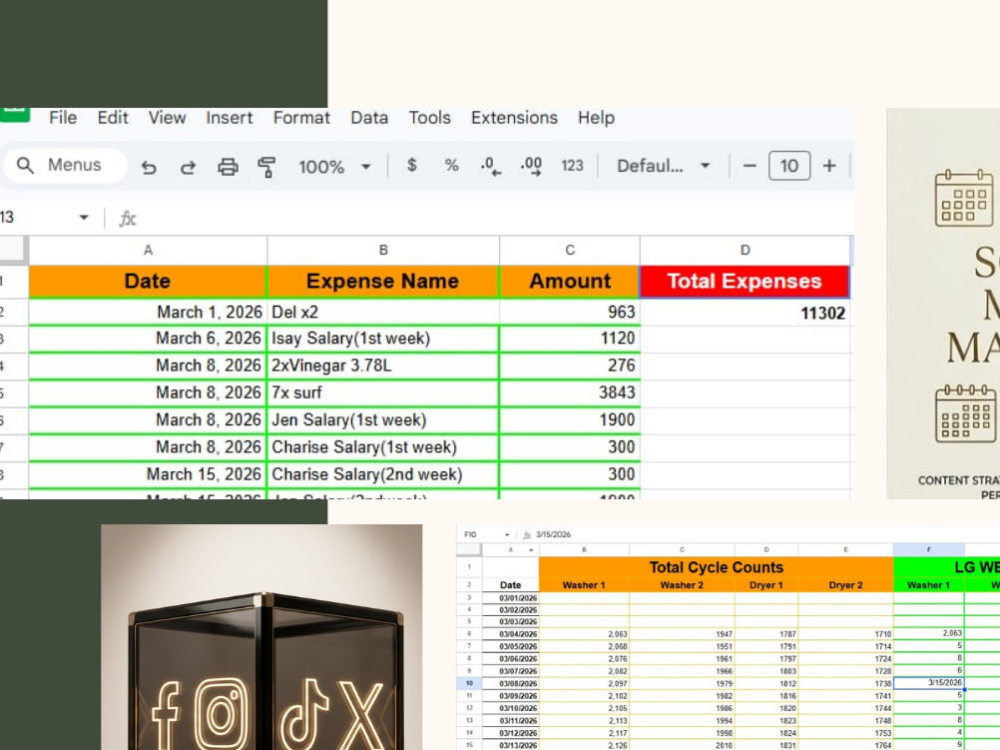Apply currency format with dollar icon
The width and height of the screenshot is (1000, 750).
(412, 166)
